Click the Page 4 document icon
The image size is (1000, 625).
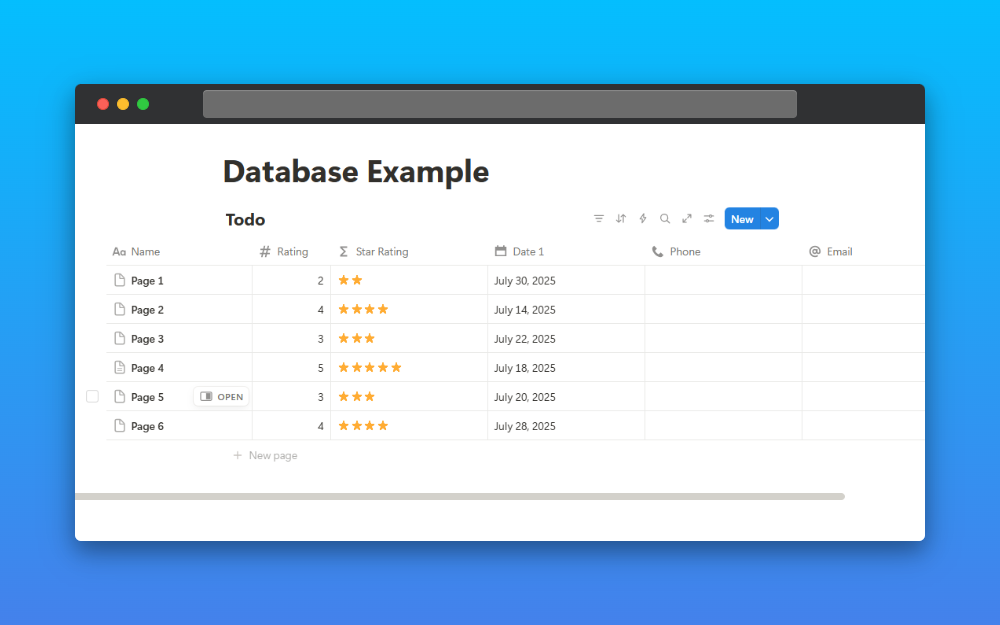[x=119, y=367]
